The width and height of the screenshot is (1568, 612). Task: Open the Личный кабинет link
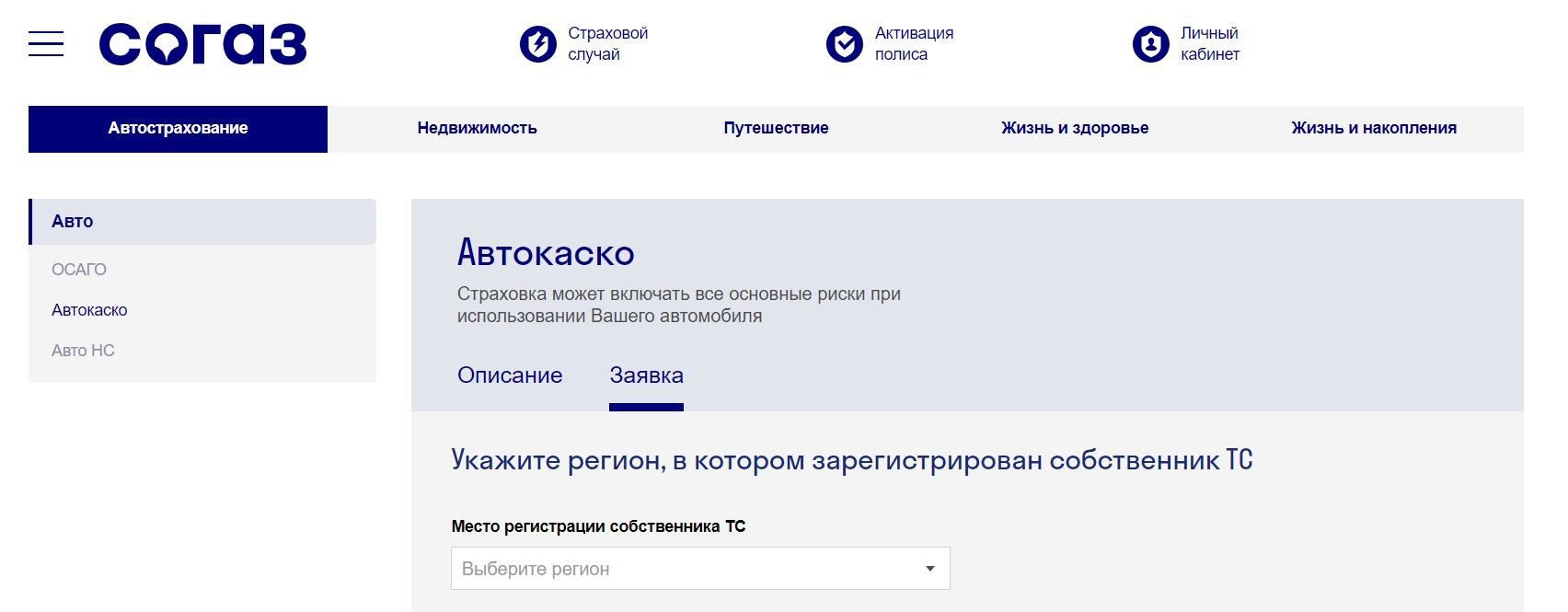click(x=1210, y=43)
